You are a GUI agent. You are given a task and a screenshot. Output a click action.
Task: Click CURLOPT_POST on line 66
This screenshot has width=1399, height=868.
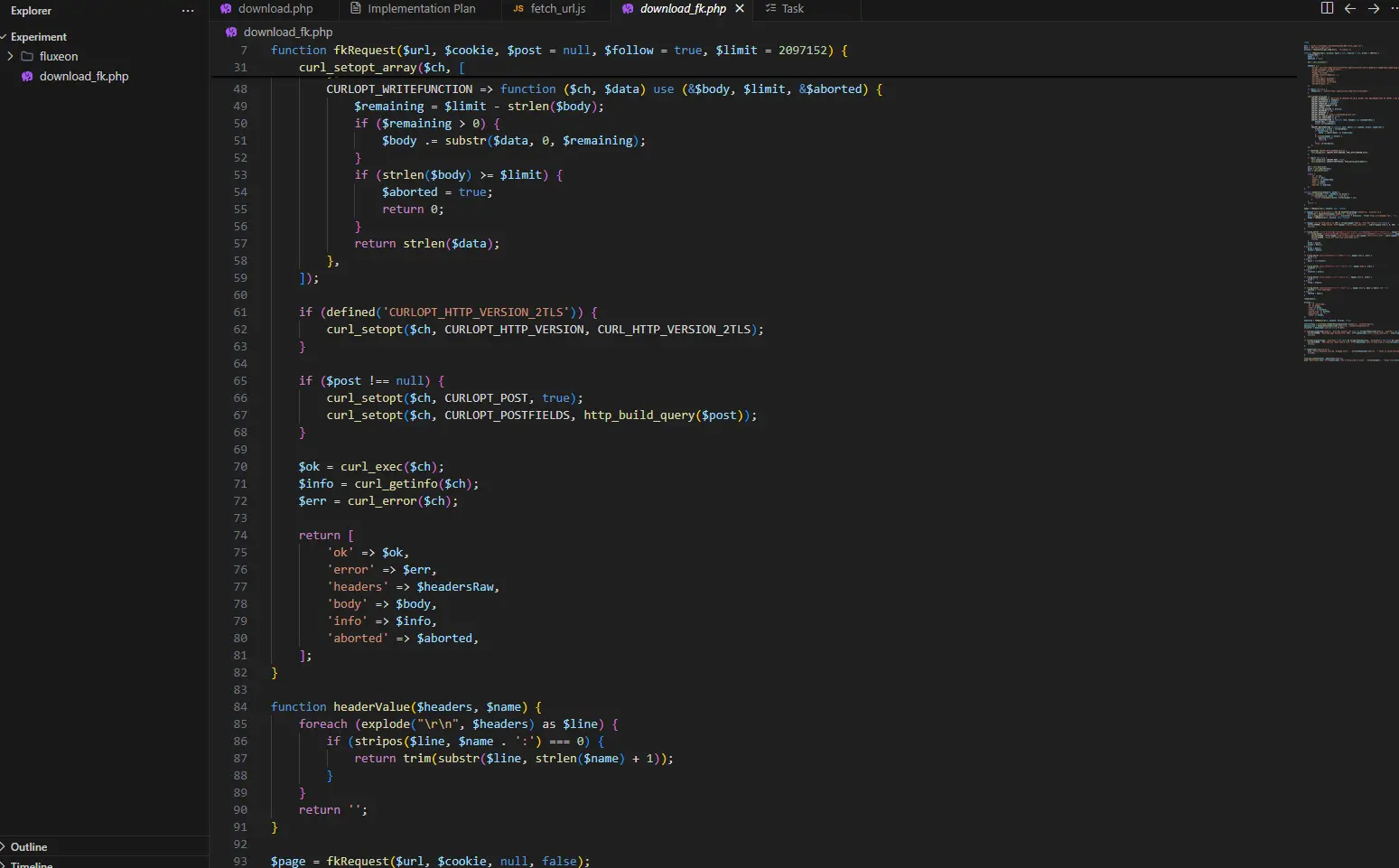point(486,398)
